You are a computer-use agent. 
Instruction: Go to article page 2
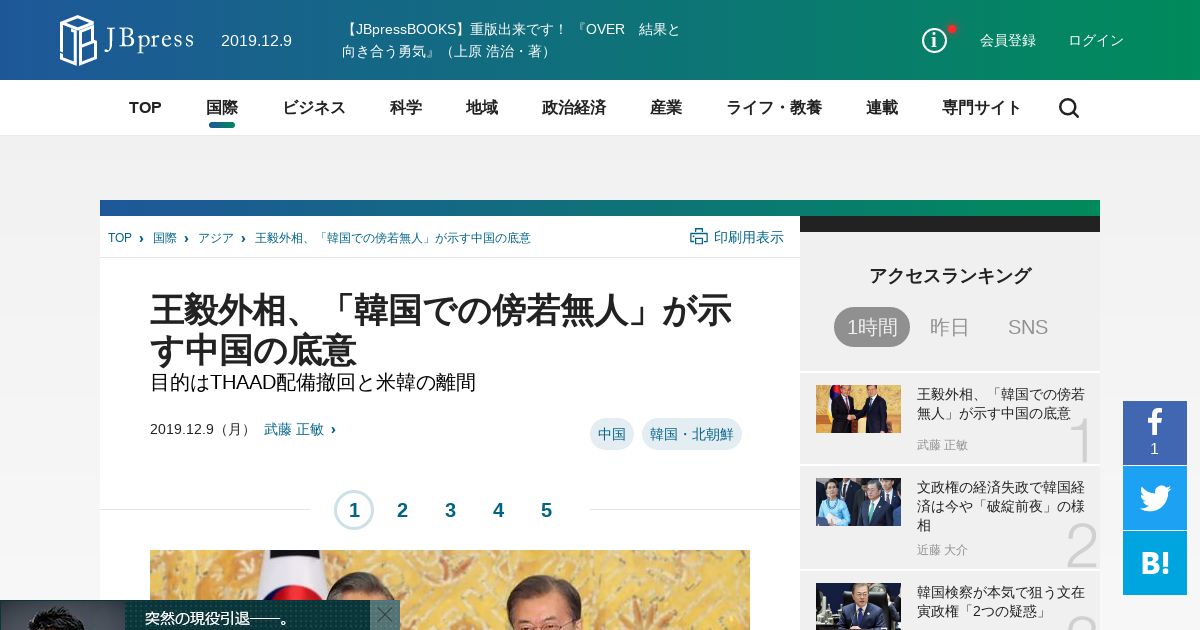click(402, 510)
